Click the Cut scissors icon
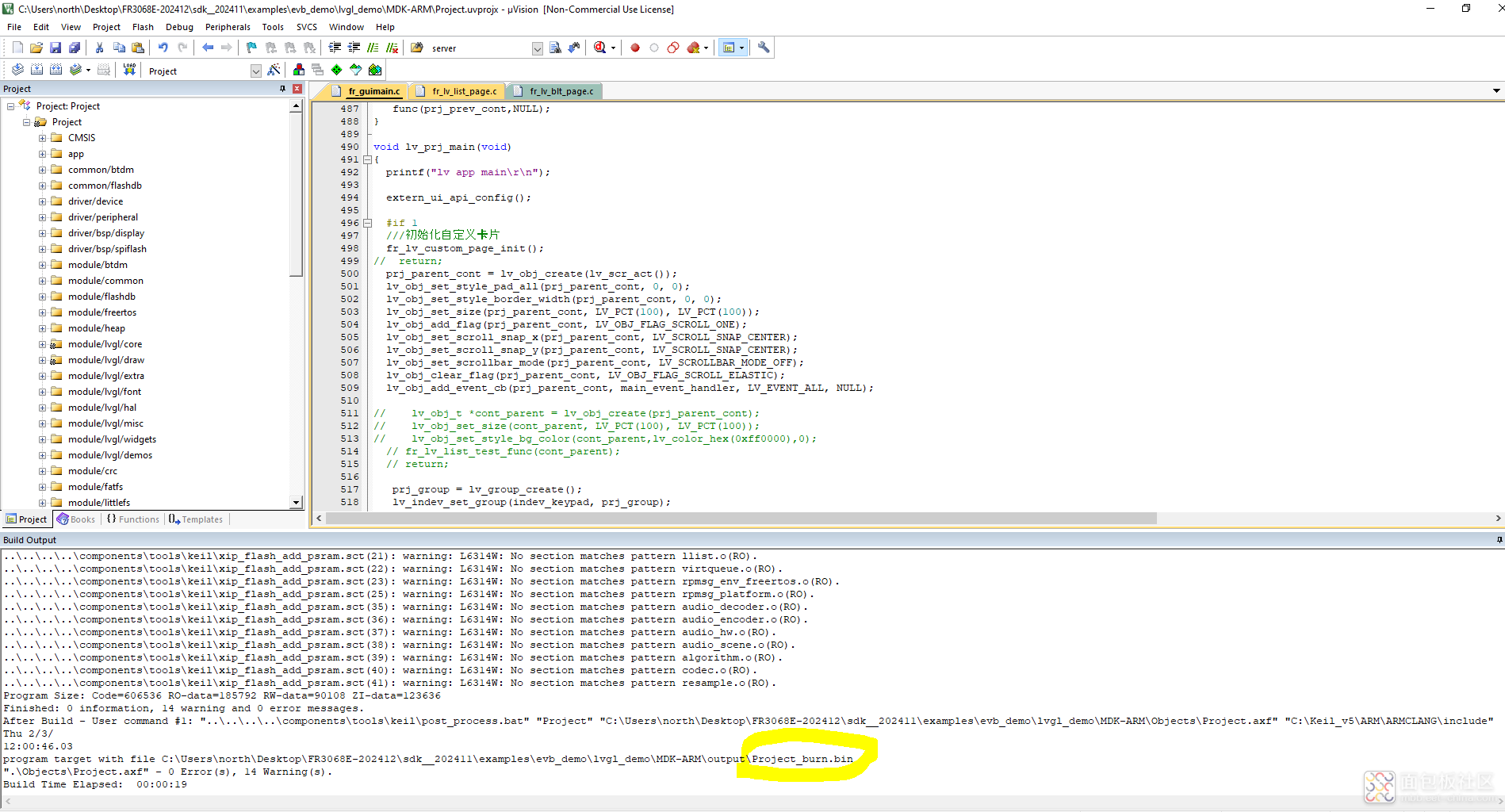 tap(100, 48)
